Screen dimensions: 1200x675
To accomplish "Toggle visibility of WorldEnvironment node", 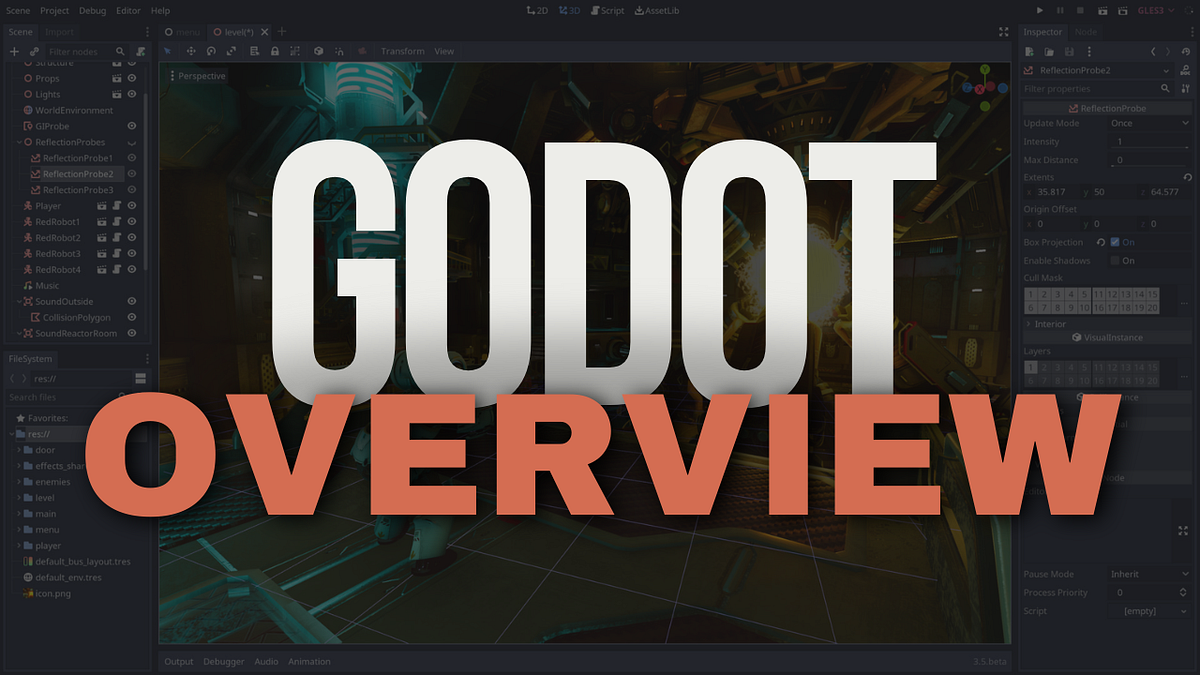I will 131,110.
